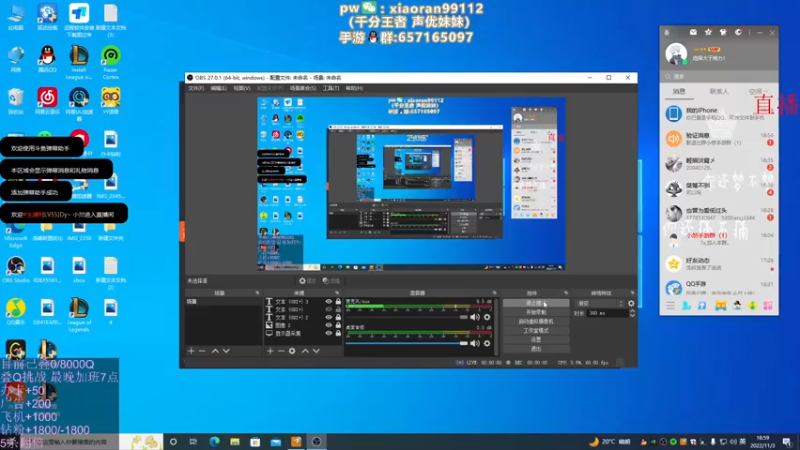Open OBS 设置 settings button
Image resolution: width=800 pixels, height=450 pixels.
[x=536, y=340]
